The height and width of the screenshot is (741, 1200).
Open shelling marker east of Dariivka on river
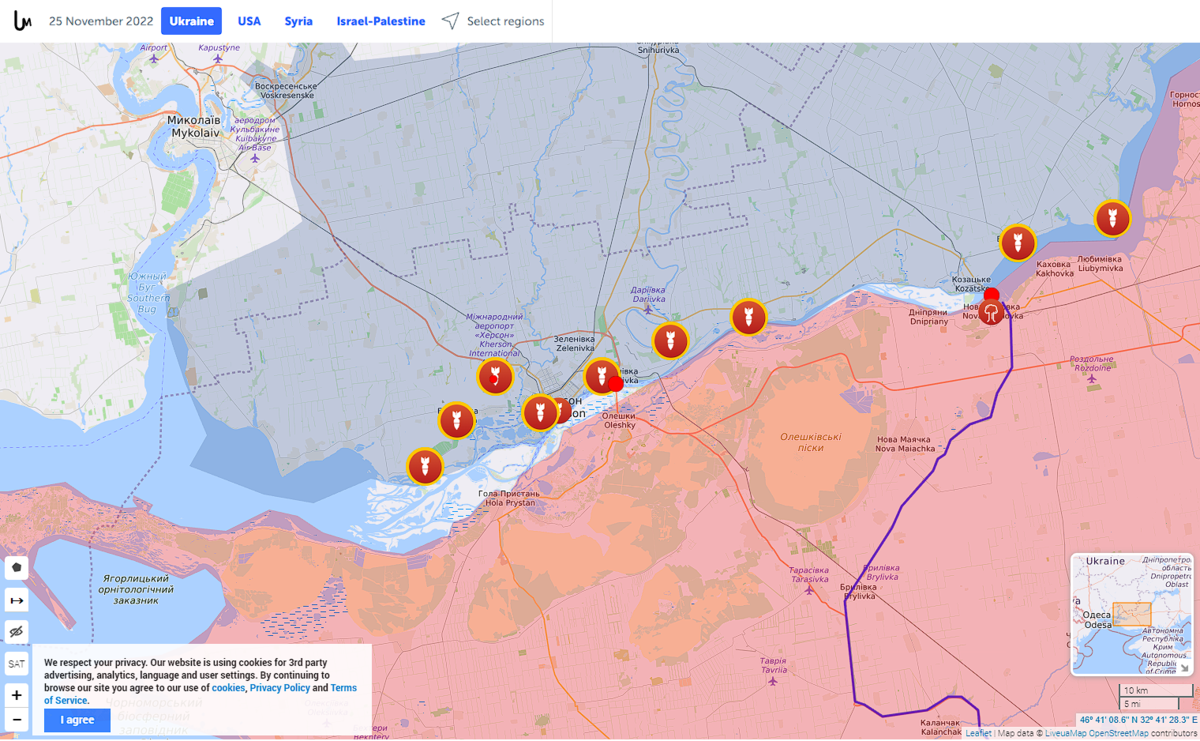(748, 317)
